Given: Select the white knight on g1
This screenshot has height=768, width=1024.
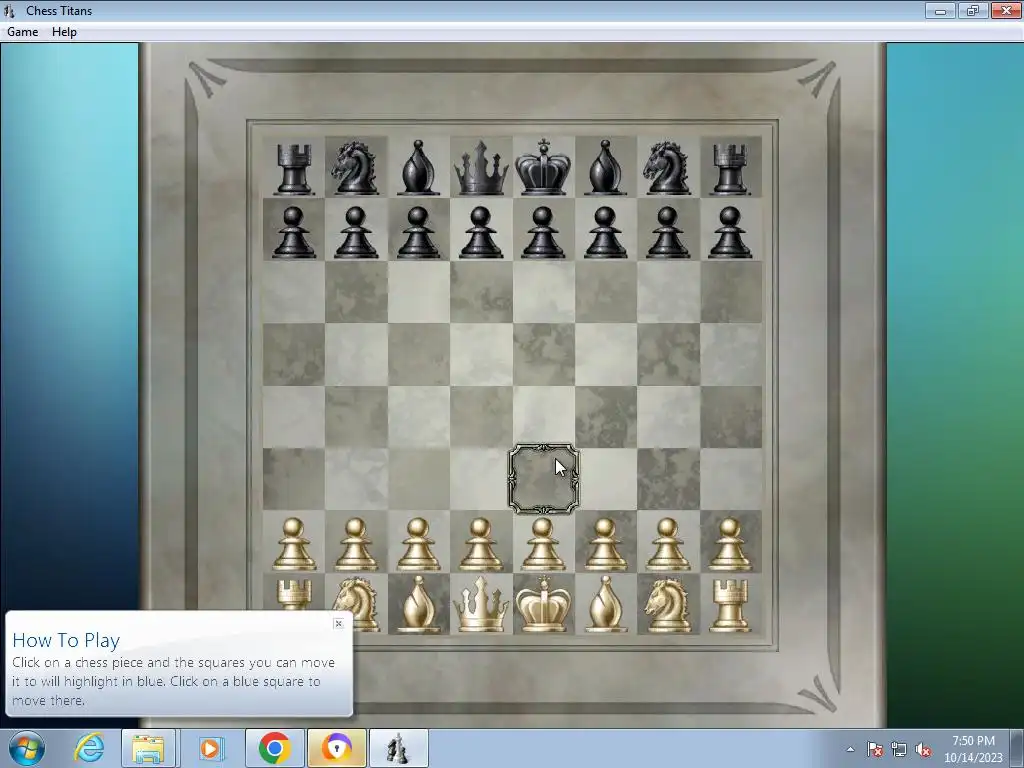Looking at the screenshot, I should 667,606.
